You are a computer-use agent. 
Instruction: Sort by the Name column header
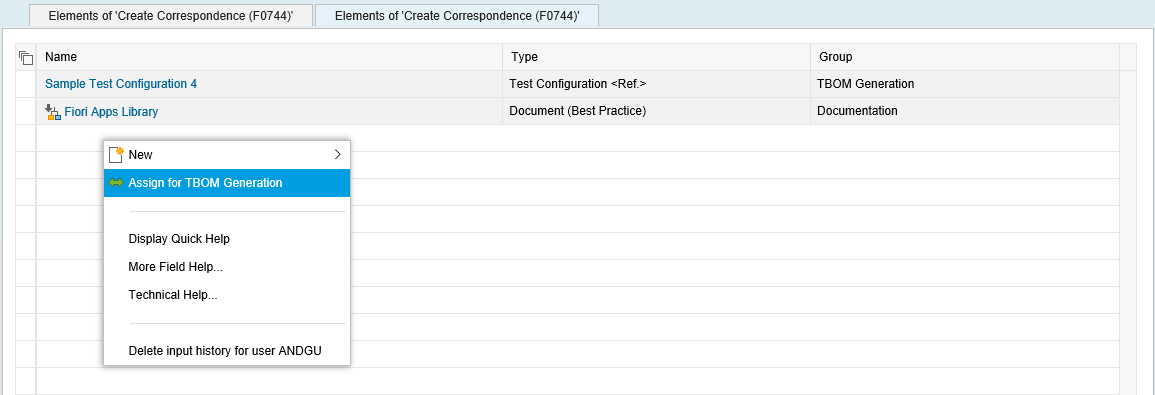tap(270, 57)
